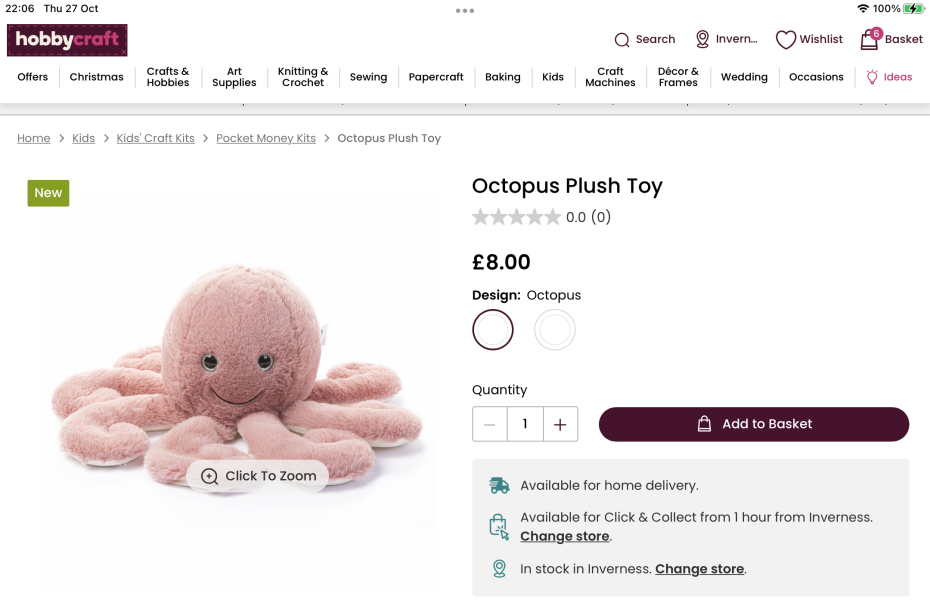Open Wishlist heart icon
The image size is (930, 600).
[x=786, y=40]
